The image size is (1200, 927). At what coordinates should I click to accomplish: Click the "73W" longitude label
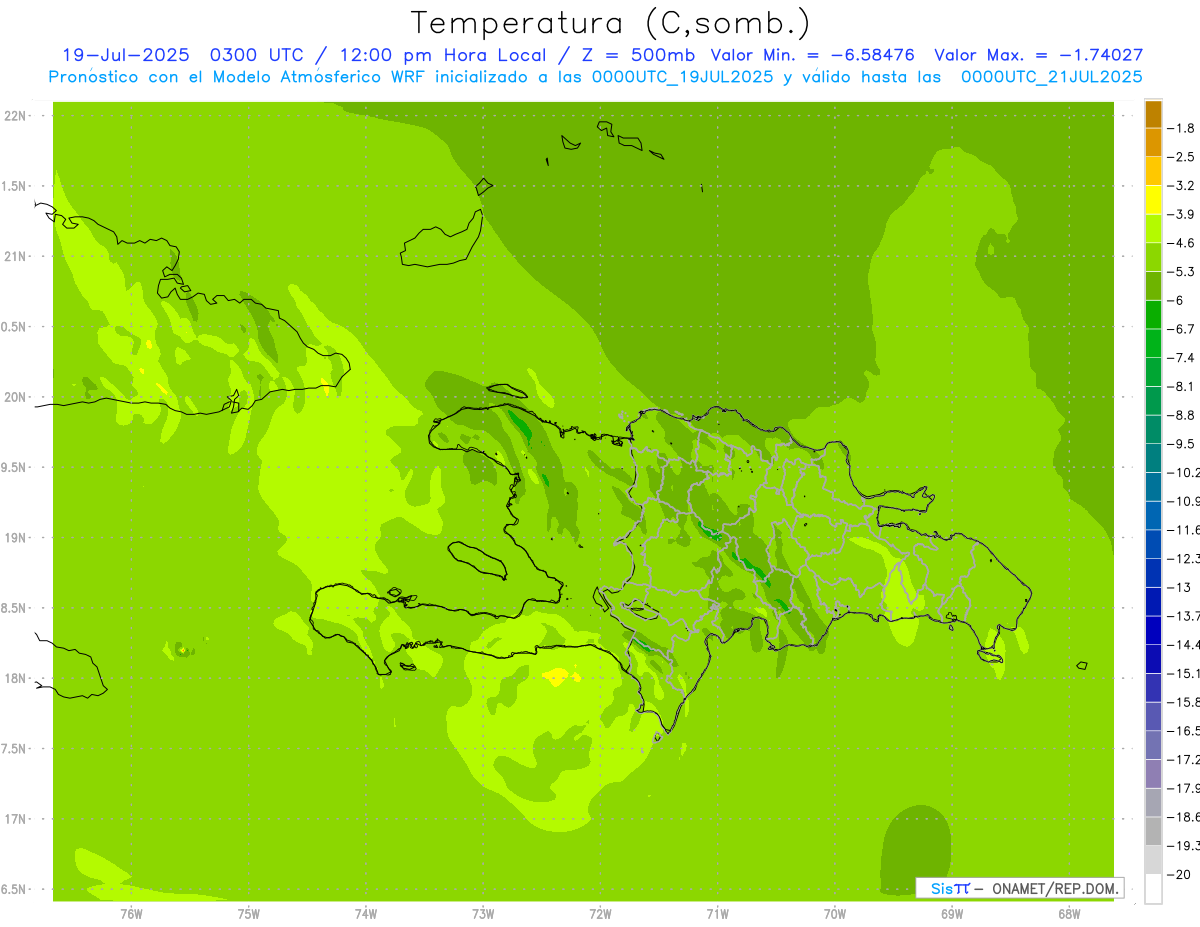tap(483, 914)
